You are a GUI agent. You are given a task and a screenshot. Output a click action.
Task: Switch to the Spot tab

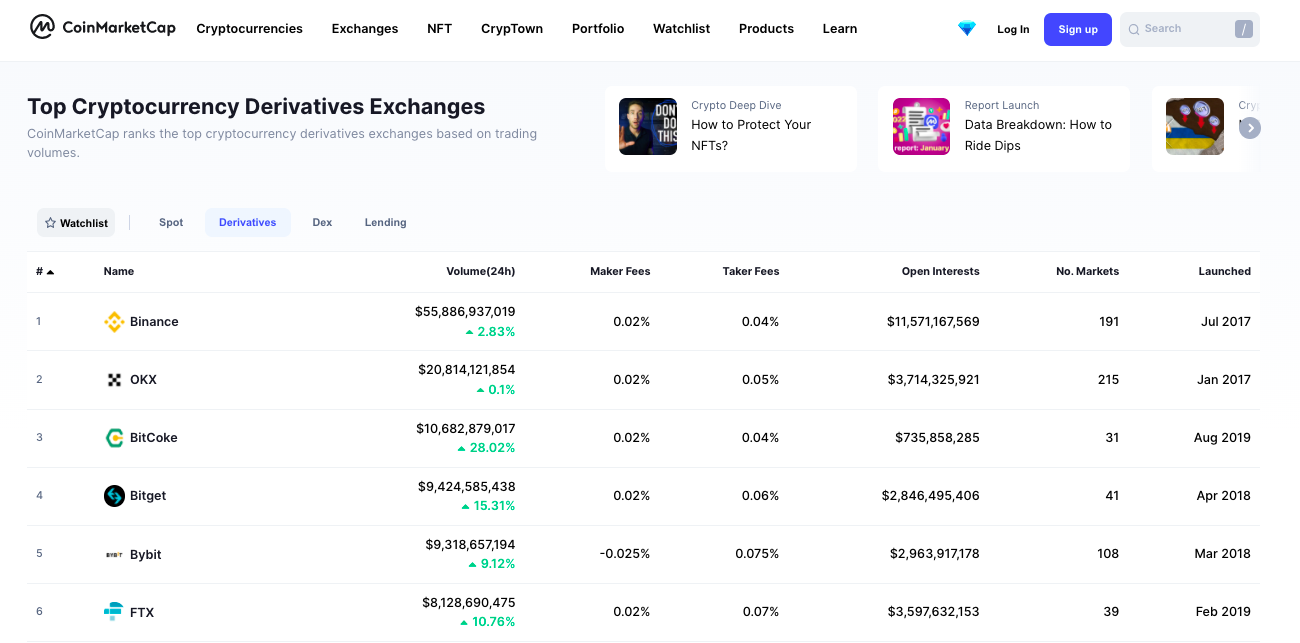point(171,222)
